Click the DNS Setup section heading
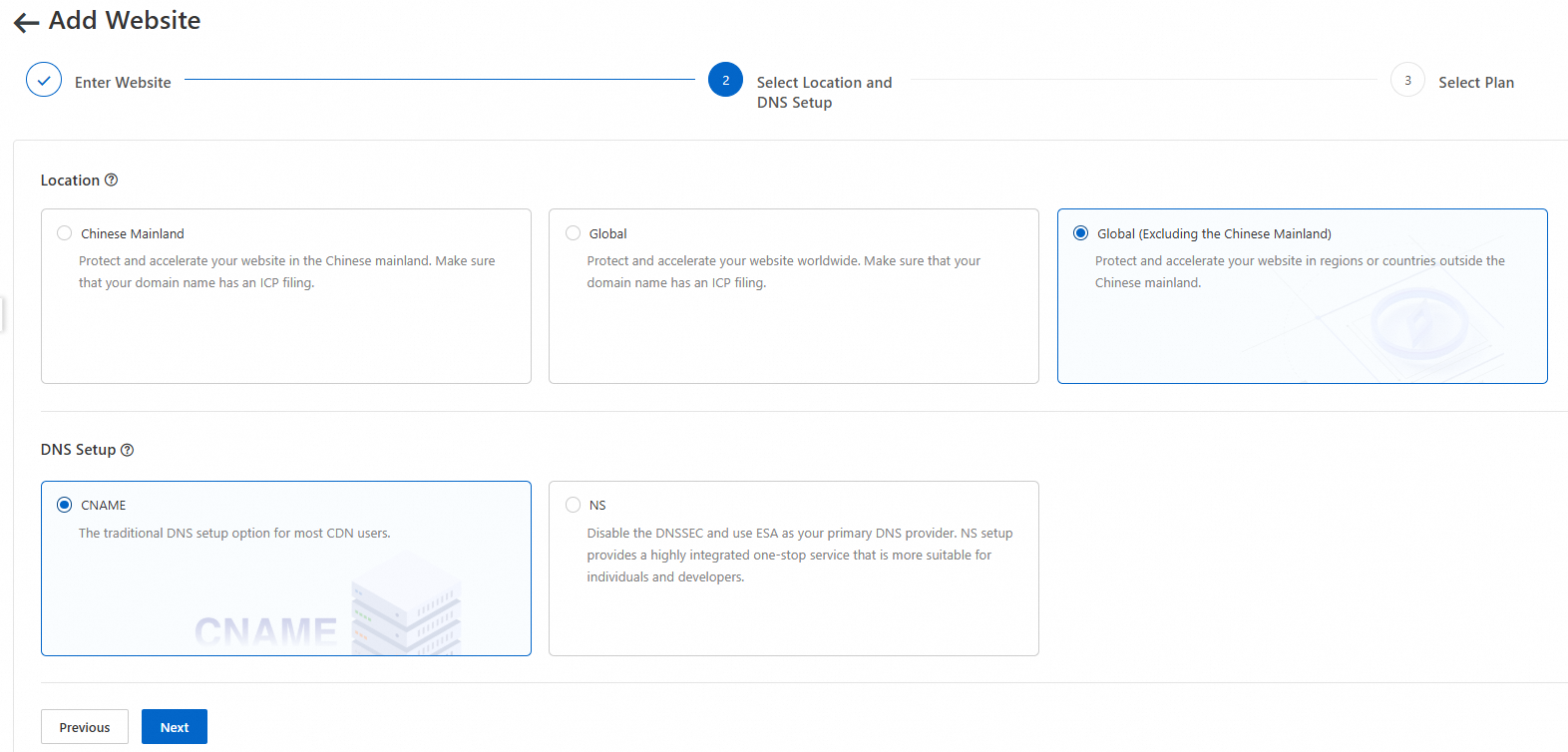This screenshot has height=752, width=1568. (x=78, y=450)
